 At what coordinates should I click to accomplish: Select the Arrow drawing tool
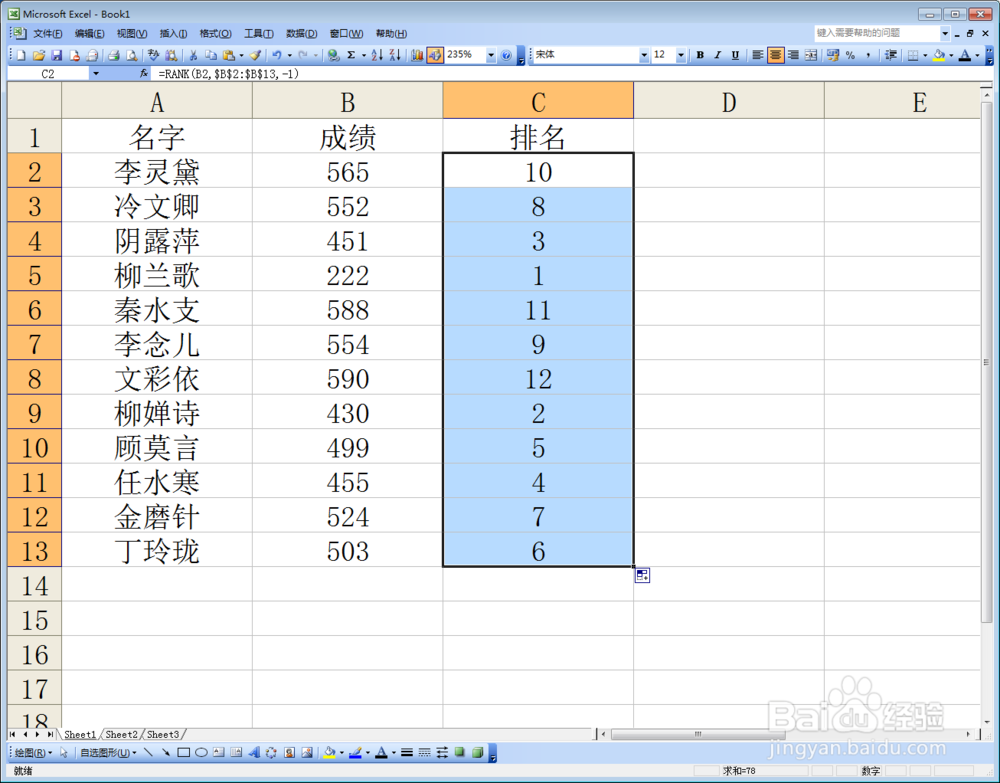(x=166, y=752)
